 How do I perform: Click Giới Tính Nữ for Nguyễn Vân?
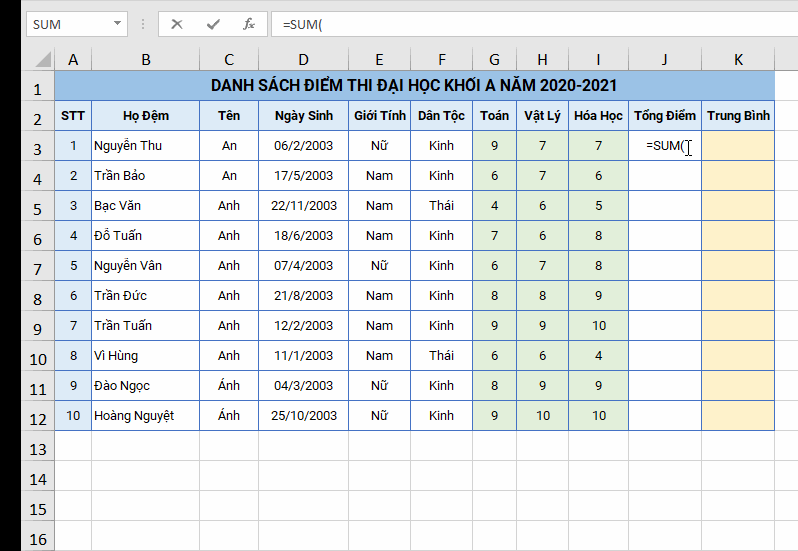point(380,266)
